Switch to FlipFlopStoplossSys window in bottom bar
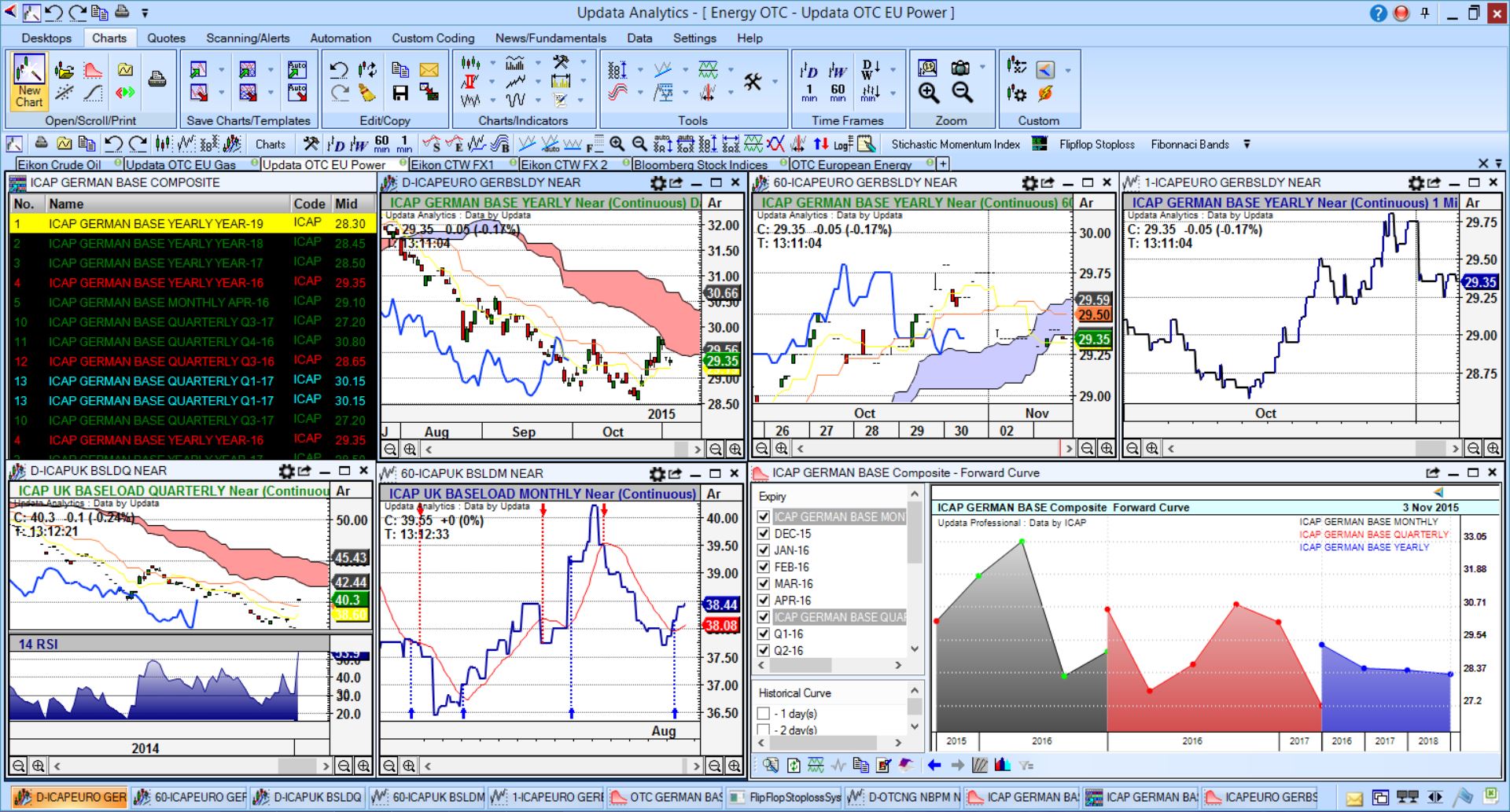This screenshot has height=812, width=1510. tap(785, 797)
